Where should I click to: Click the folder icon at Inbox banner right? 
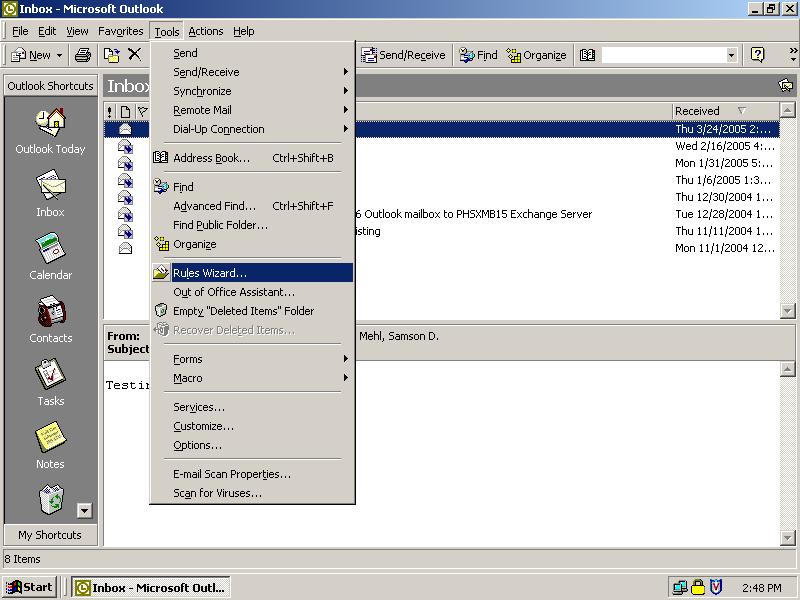click(786, 85)
